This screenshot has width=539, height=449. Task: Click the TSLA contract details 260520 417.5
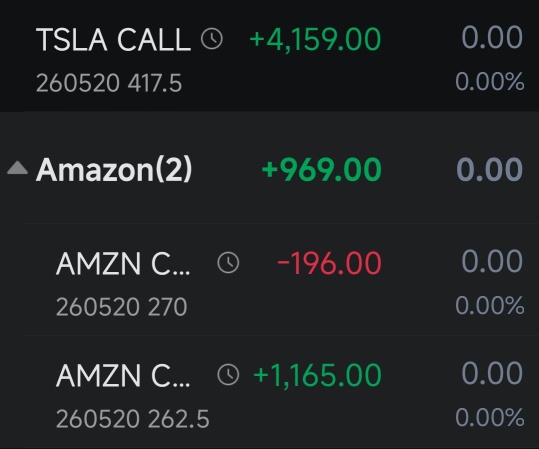coord(109,83)
